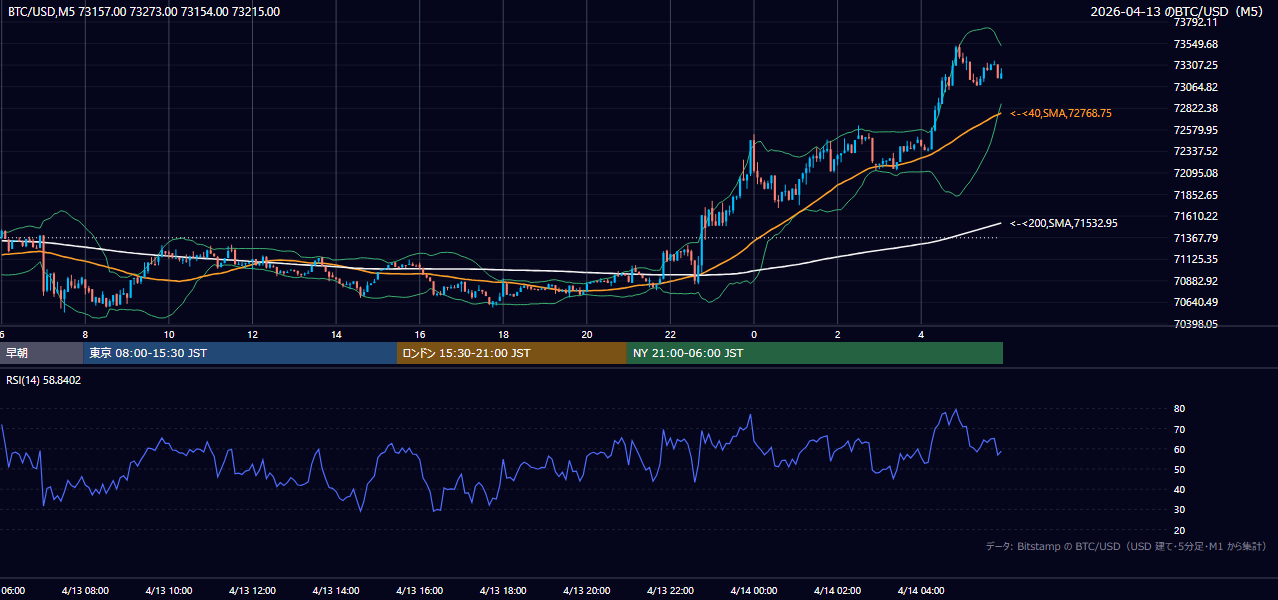Screen dimensions: 1278x600
Task: Click price axis value 70882.92
Action: pyautogui.click(x=1195, y=281)
